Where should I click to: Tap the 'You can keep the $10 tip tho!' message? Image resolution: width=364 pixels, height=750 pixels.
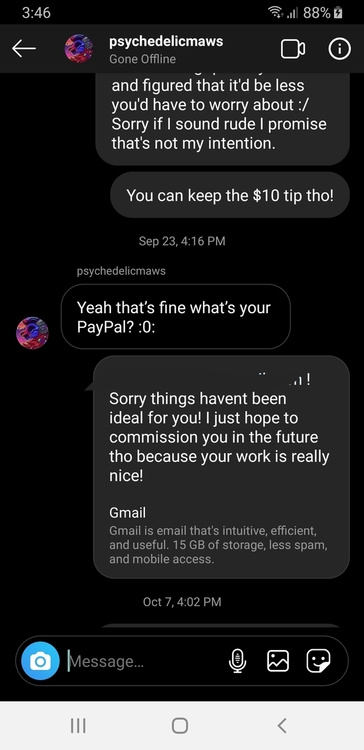click(x=230, y=195)
